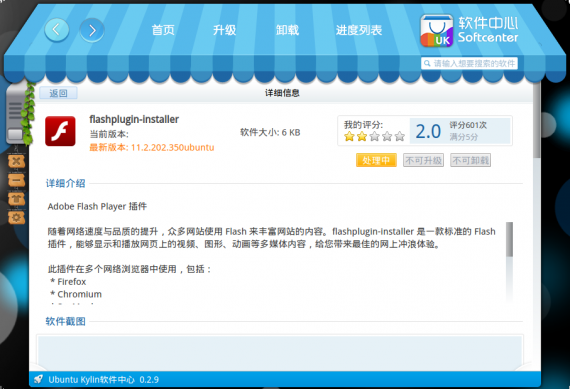The image size is (570, 389).
Task: Click the 软件截图 section heading
Action: 65,321
